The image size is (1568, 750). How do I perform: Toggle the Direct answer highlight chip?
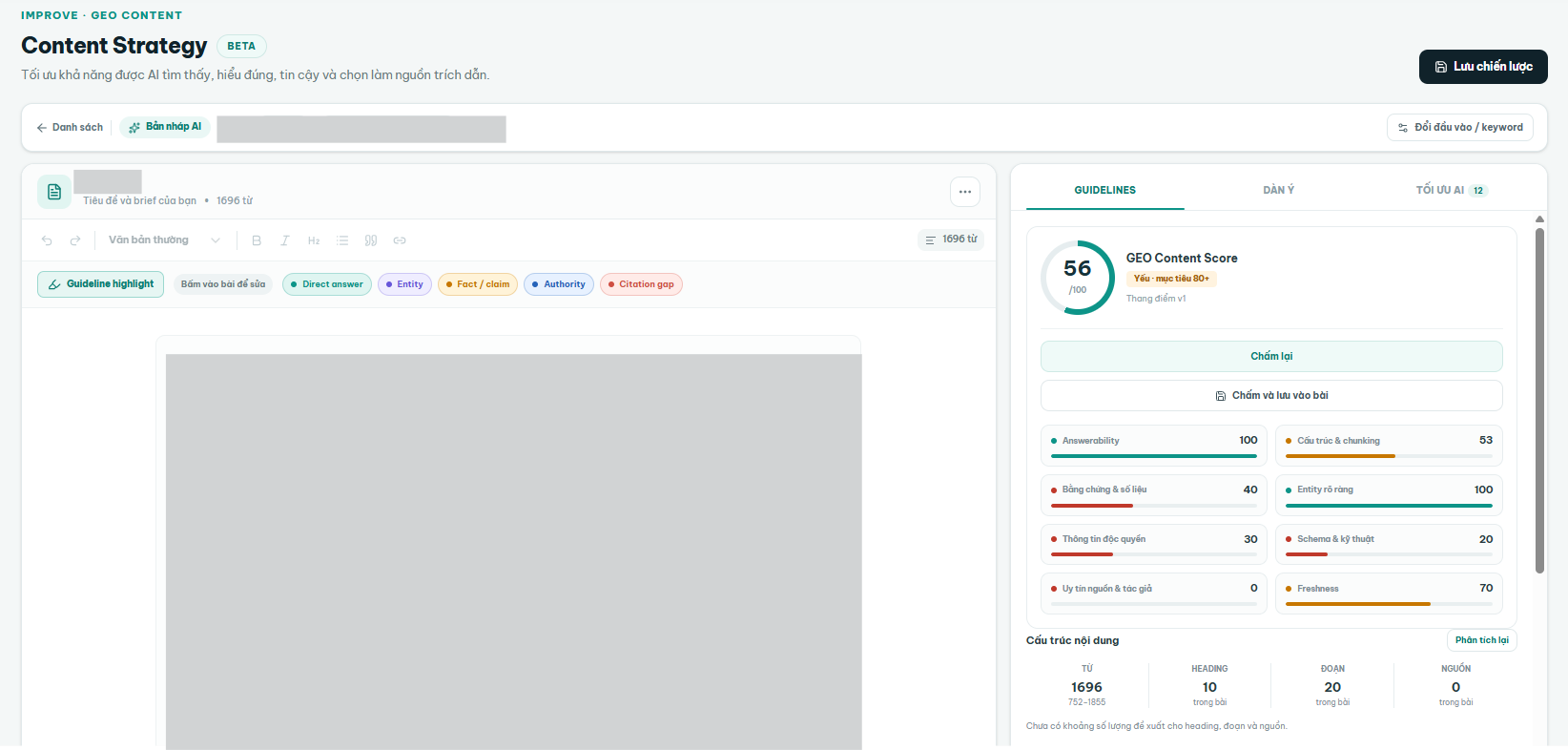pyautogui.click(x=327, y=284)
